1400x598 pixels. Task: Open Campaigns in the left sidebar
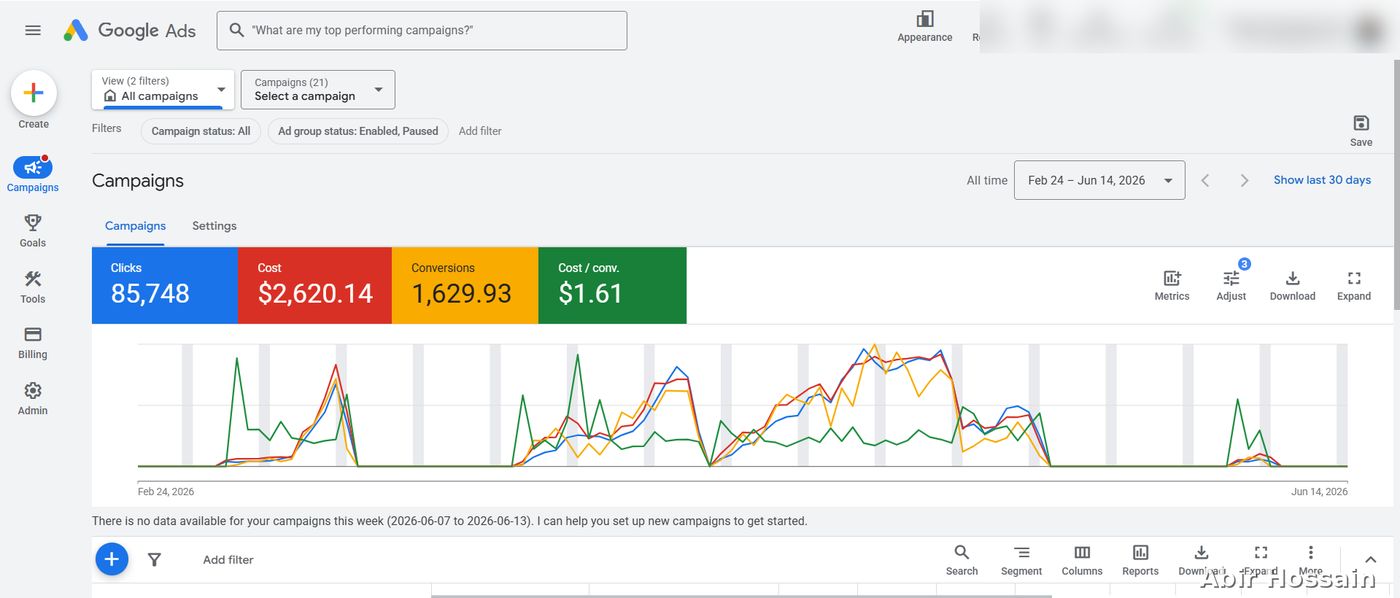point(33,174)
